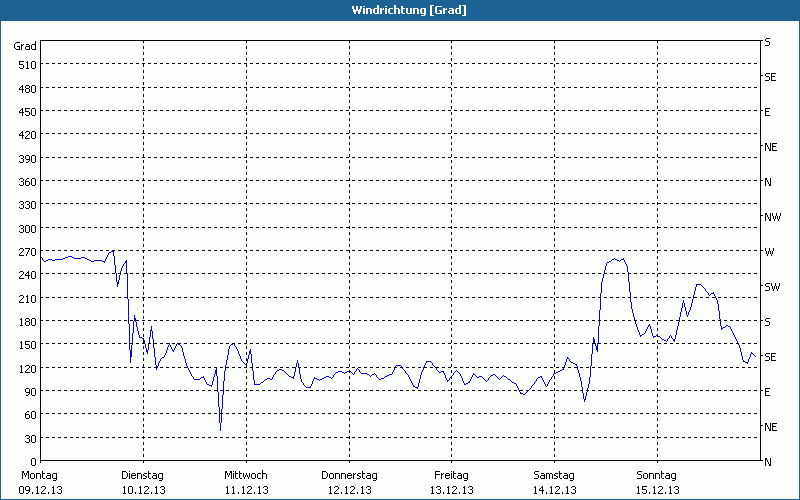Click the 90 value on the left axis
The width and height of the screenshot is (800, 500).
pos(31,392)
